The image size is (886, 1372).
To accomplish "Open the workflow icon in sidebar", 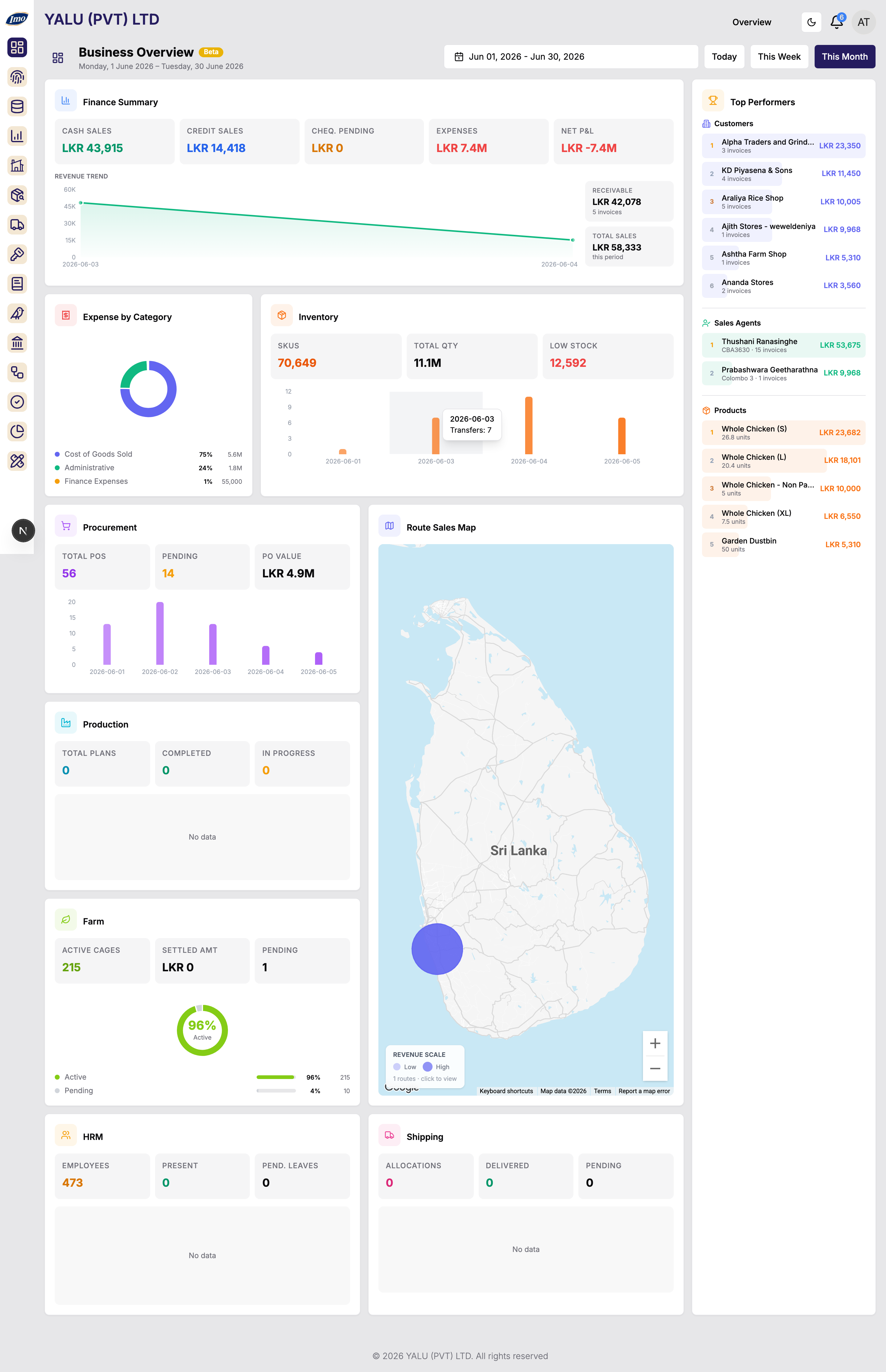I will point(17,372).
